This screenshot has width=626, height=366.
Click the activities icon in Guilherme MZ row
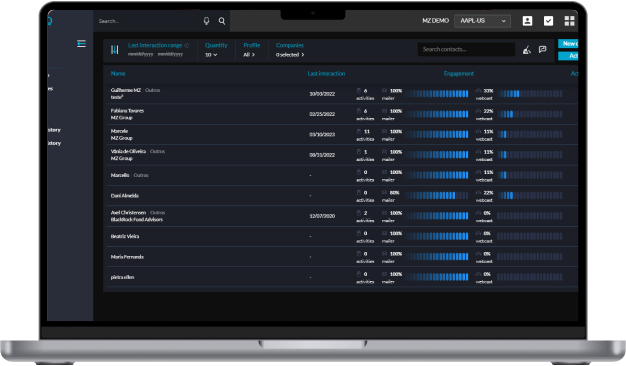point(359,91)
